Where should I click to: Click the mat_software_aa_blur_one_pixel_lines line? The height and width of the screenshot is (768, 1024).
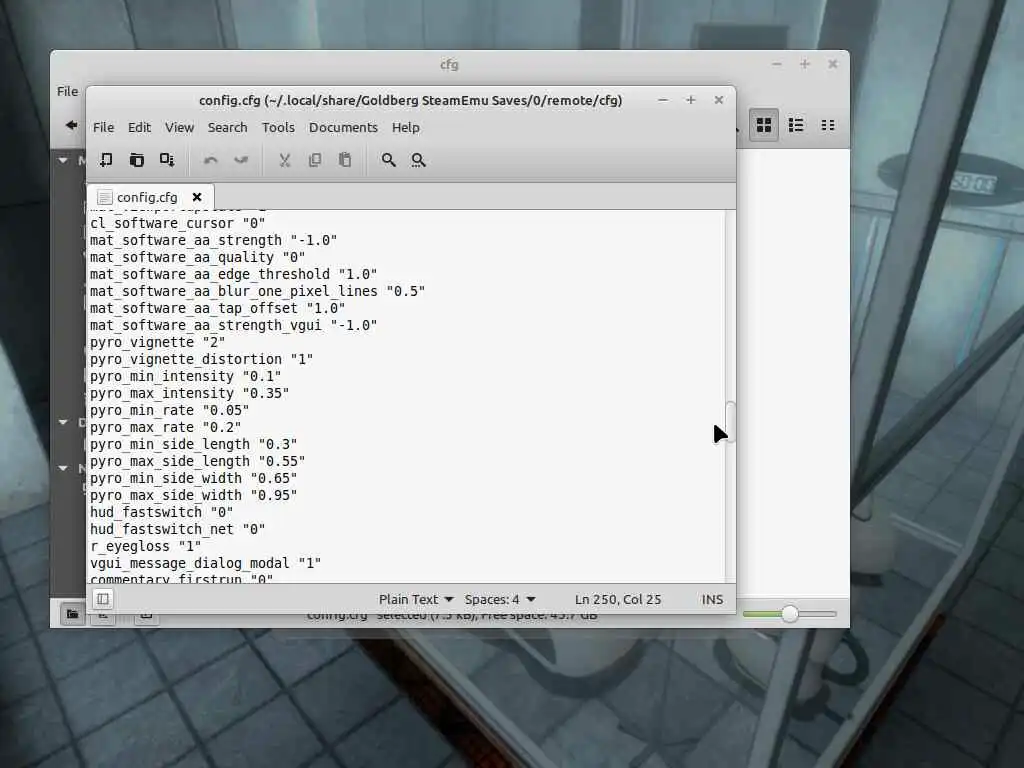click(x=257, y=291)
